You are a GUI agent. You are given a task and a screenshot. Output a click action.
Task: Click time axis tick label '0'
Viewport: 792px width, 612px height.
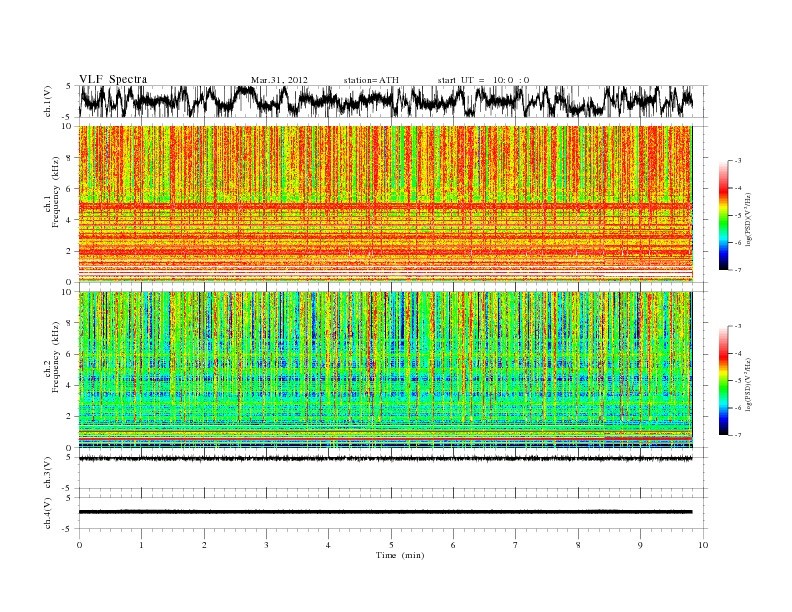tap(79, 545)
